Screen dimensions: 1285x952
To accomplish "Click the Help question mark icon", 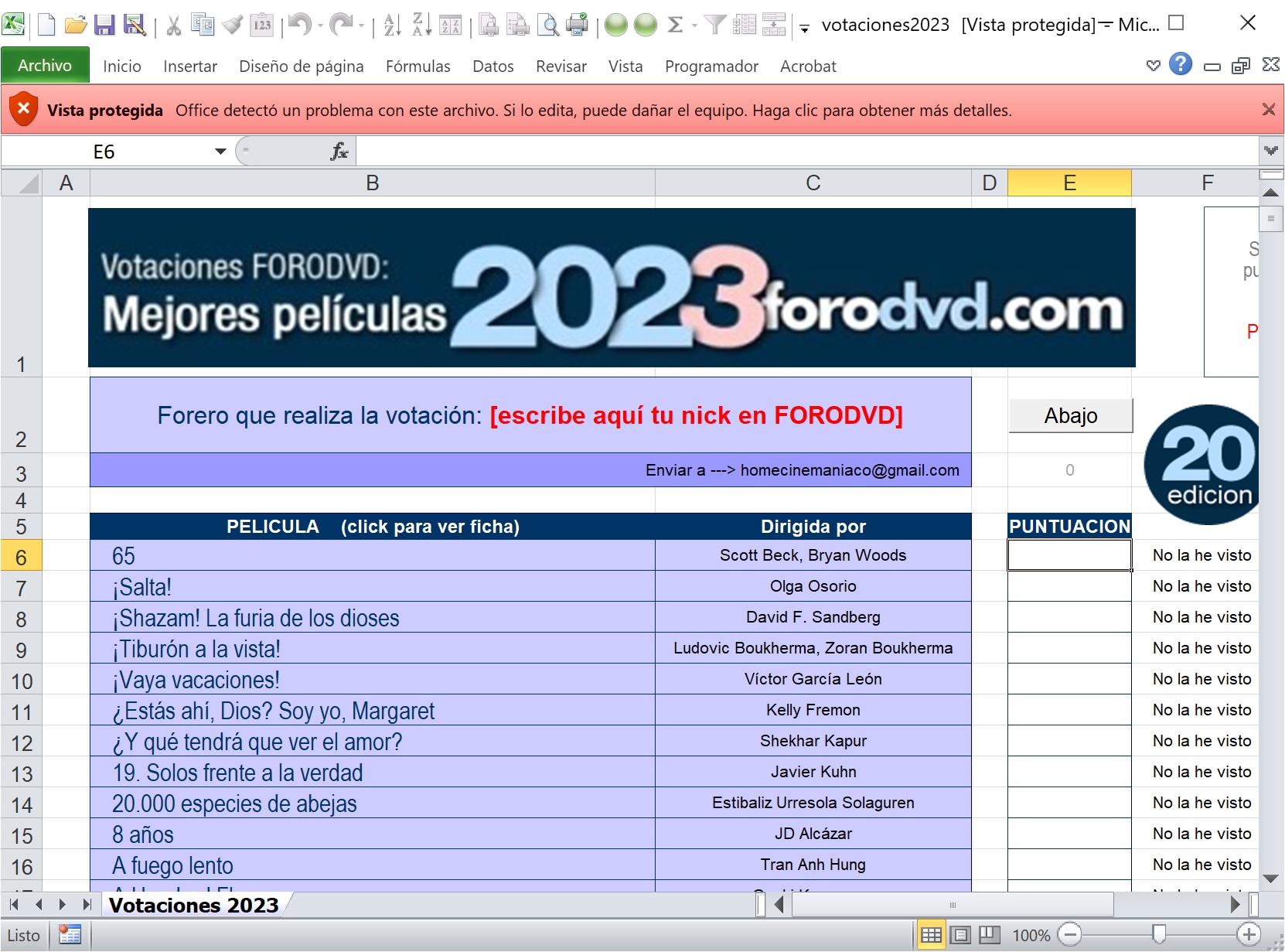I will coord(1180,64).
